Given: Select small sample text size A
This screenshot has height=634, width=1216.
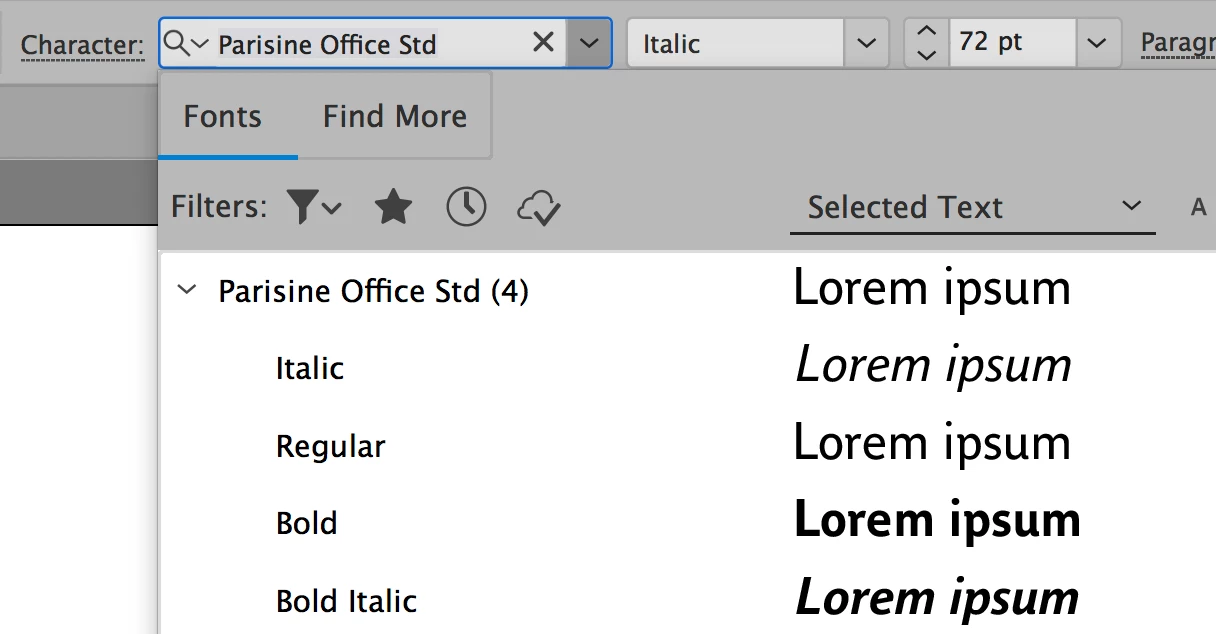Looking at the screenshot, I should [x=1199, y=207].
